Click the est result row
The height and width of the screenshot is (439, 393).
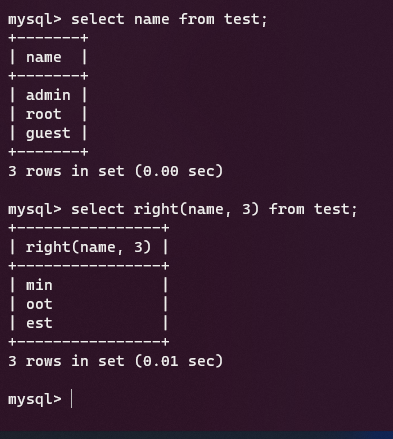click(x=89, y=323)
